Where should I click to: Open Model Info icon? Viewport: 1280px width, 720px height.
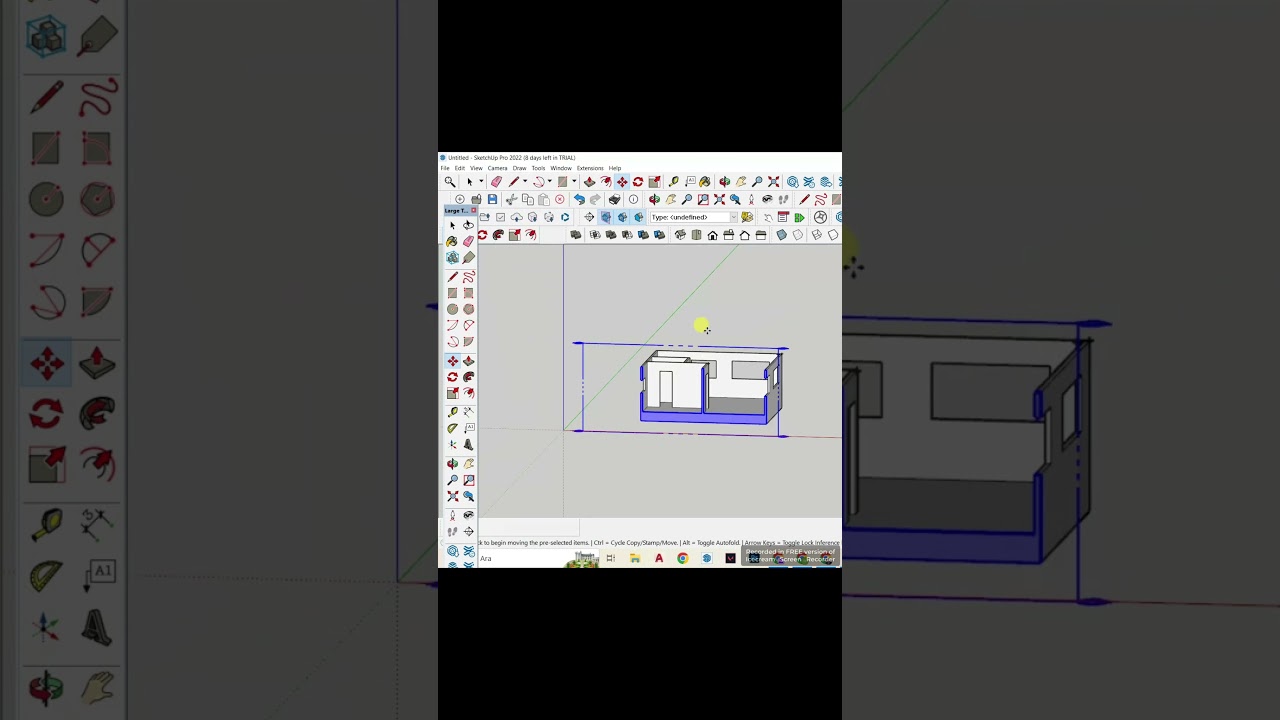click(x=634, y=199)
